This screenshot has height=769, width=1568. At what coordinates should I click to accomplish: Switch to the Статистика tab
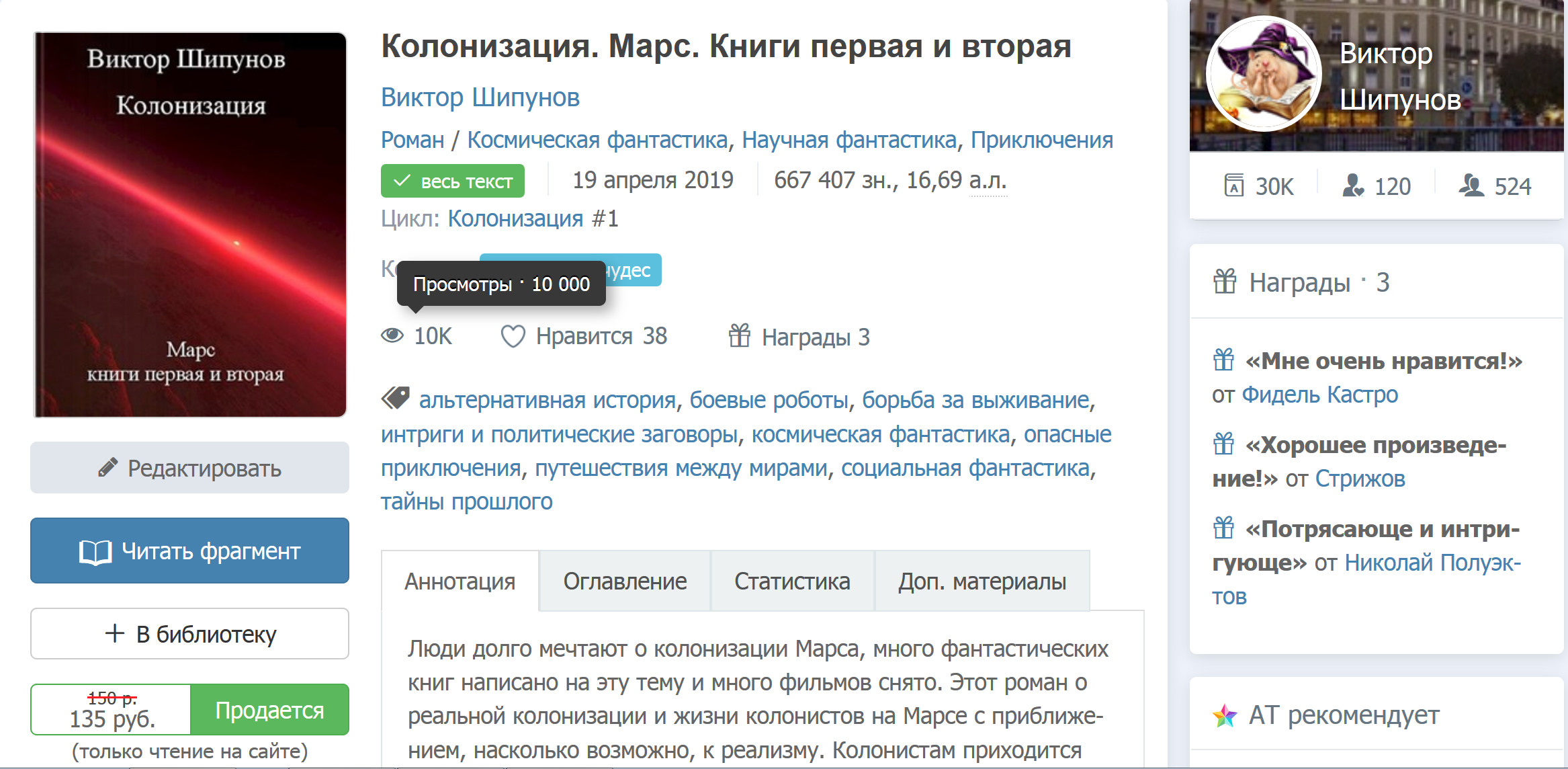[x=792, y=581]
